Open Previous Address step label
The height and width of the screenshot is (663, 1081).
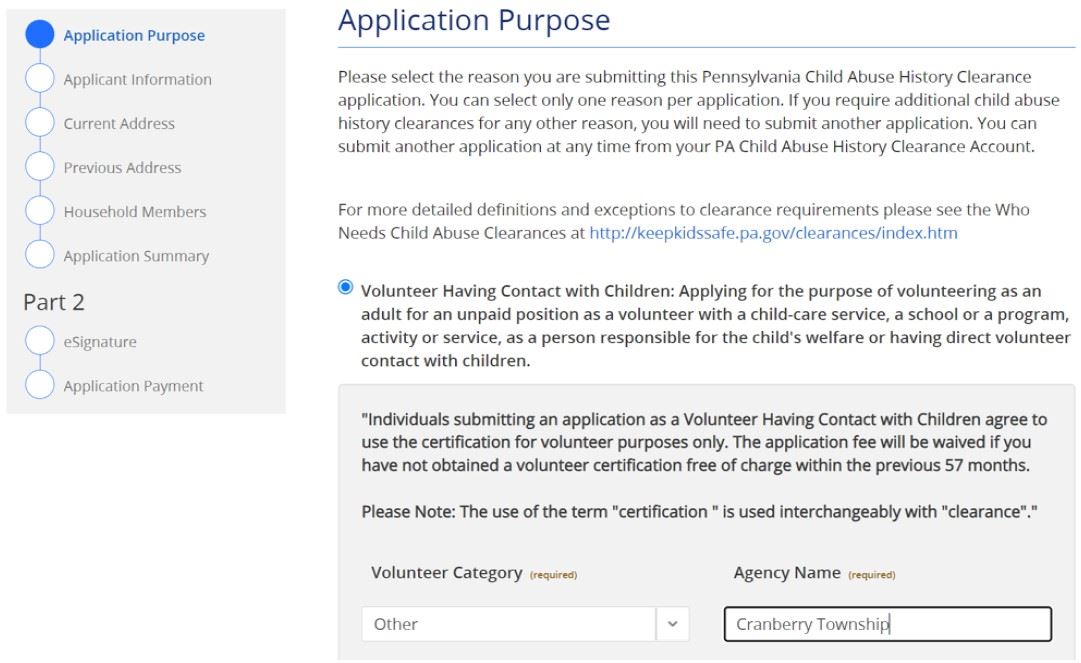122,167
